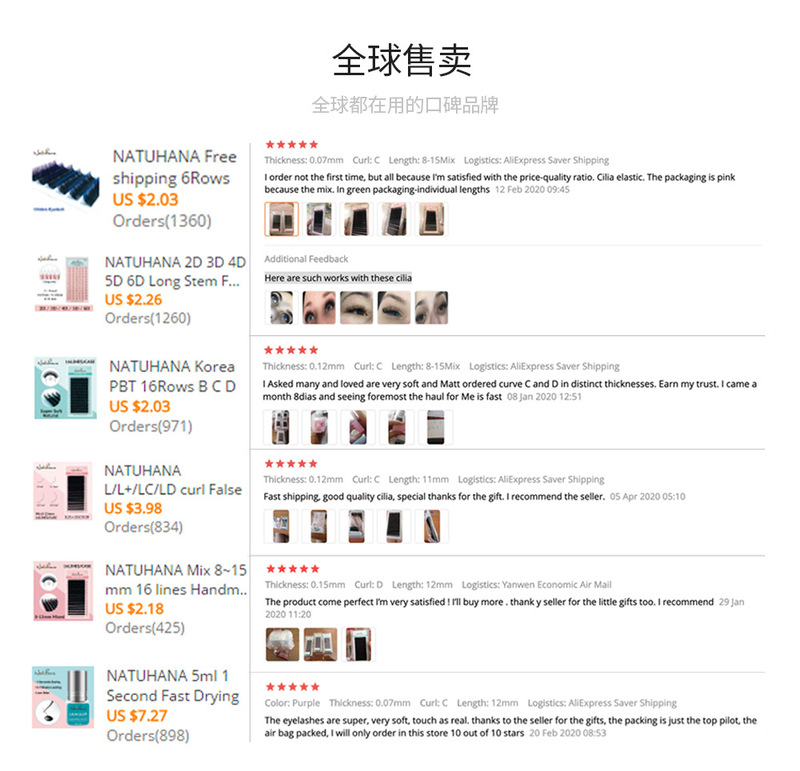Open the L/L+/LC/LD curl False lash product image
The width and height of the screenshot is (800, 771).
63,491
